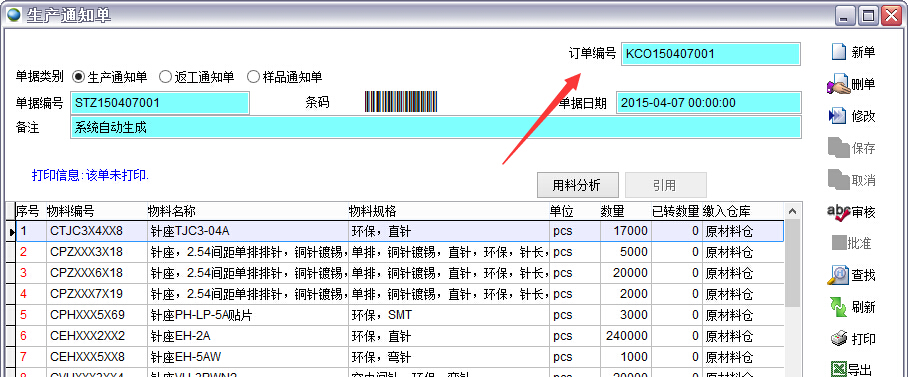909x377 pixels.
Task: Click the table scrollbar up arrow
Action: [x=792, y=211]
